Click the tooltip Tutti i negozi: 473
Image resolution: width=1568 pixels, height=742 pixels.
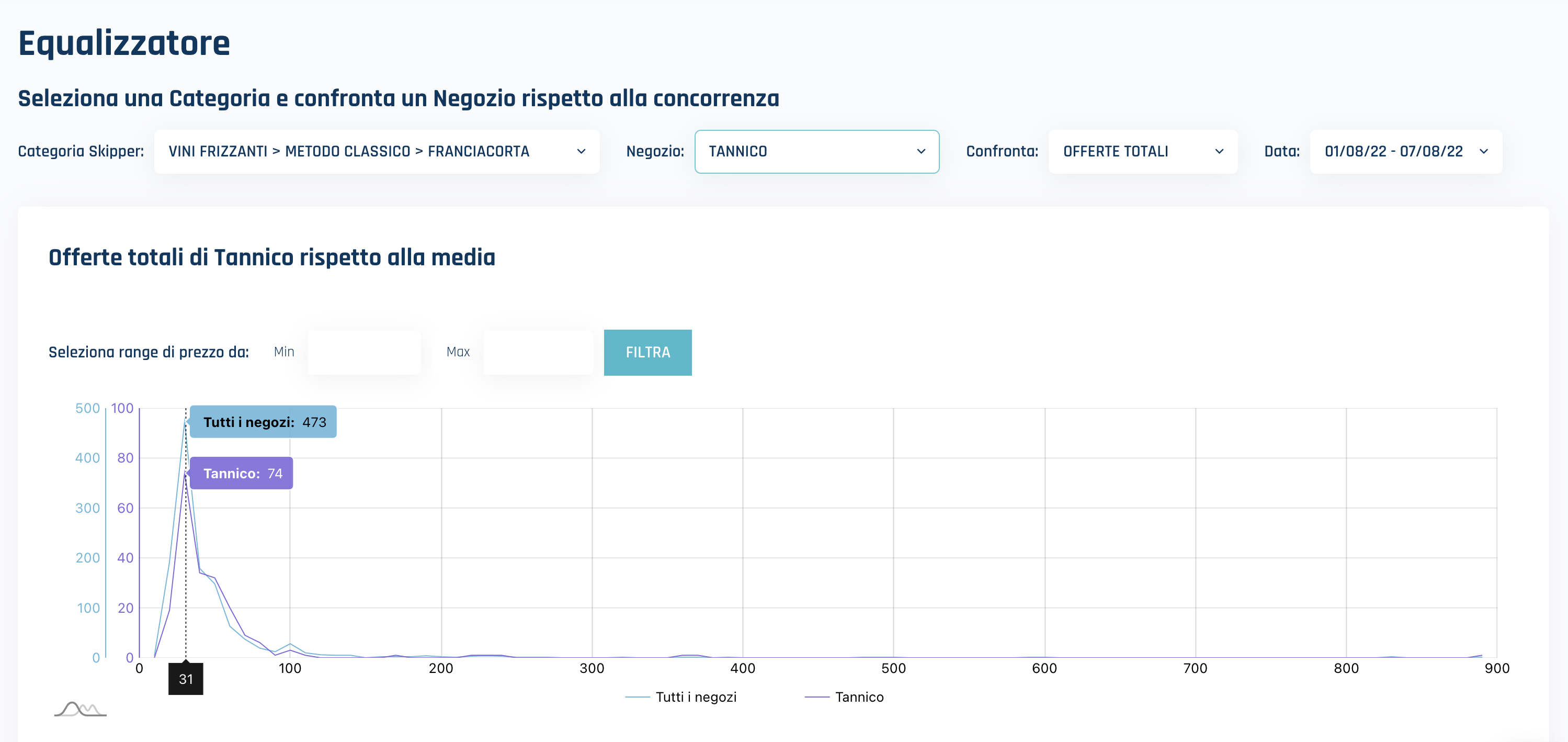(264, 421)
